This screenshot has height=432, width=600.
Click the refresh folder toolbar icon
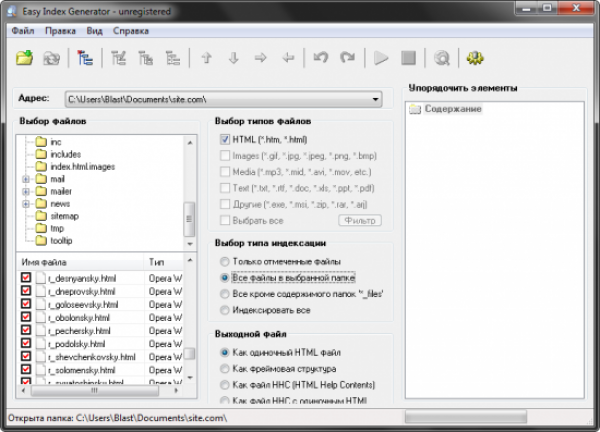click(x=50, y=59)
